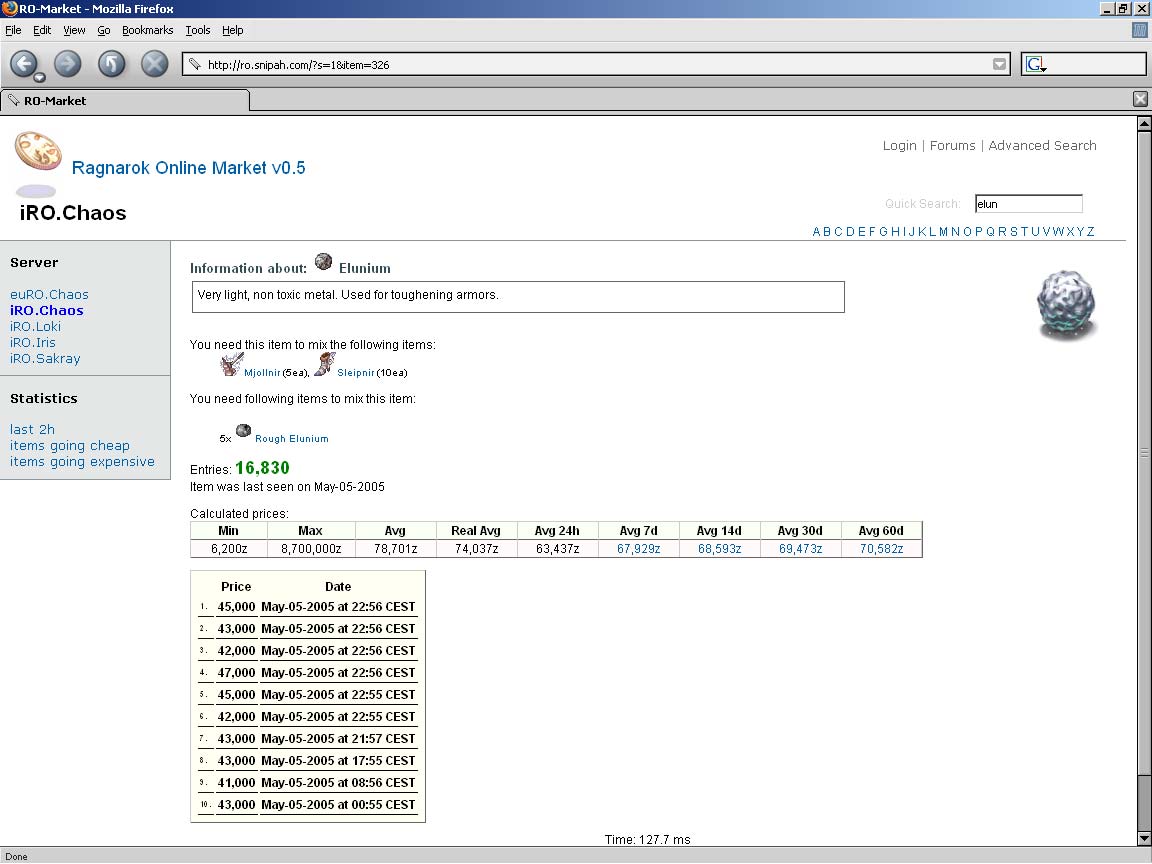Open the Mjollnir item link
The height and width of the screenshot is (864, 1152).
click(262, 373)
